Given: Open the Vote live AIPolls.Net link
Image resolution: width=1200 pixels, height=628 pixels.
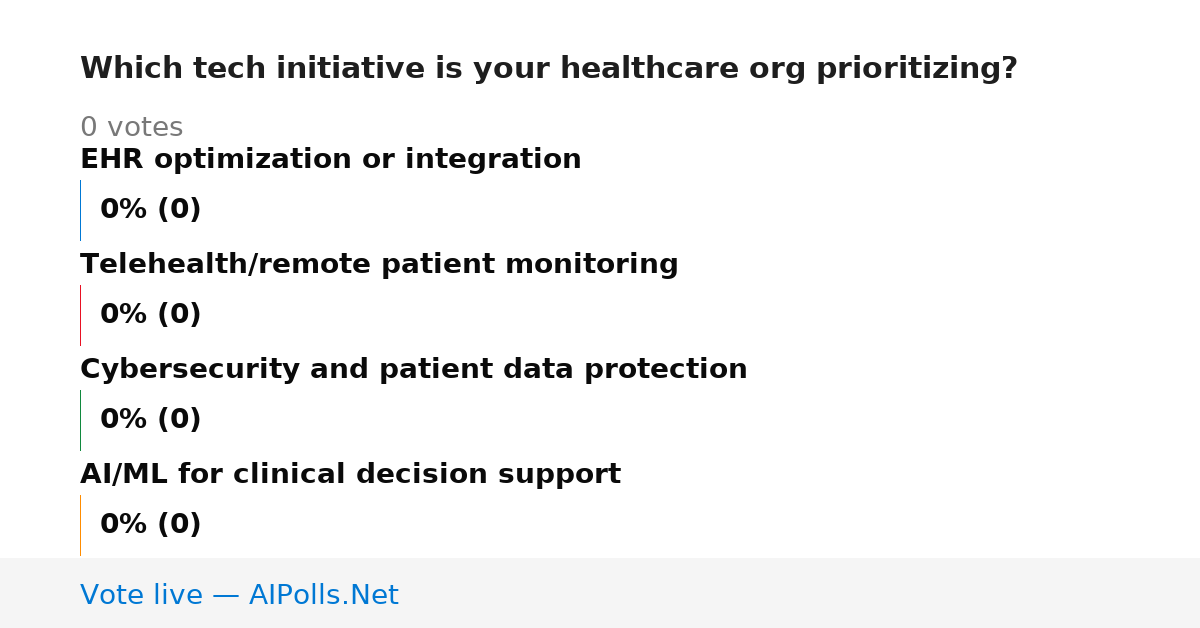Looking at the screenshot, I should [239, 595].
